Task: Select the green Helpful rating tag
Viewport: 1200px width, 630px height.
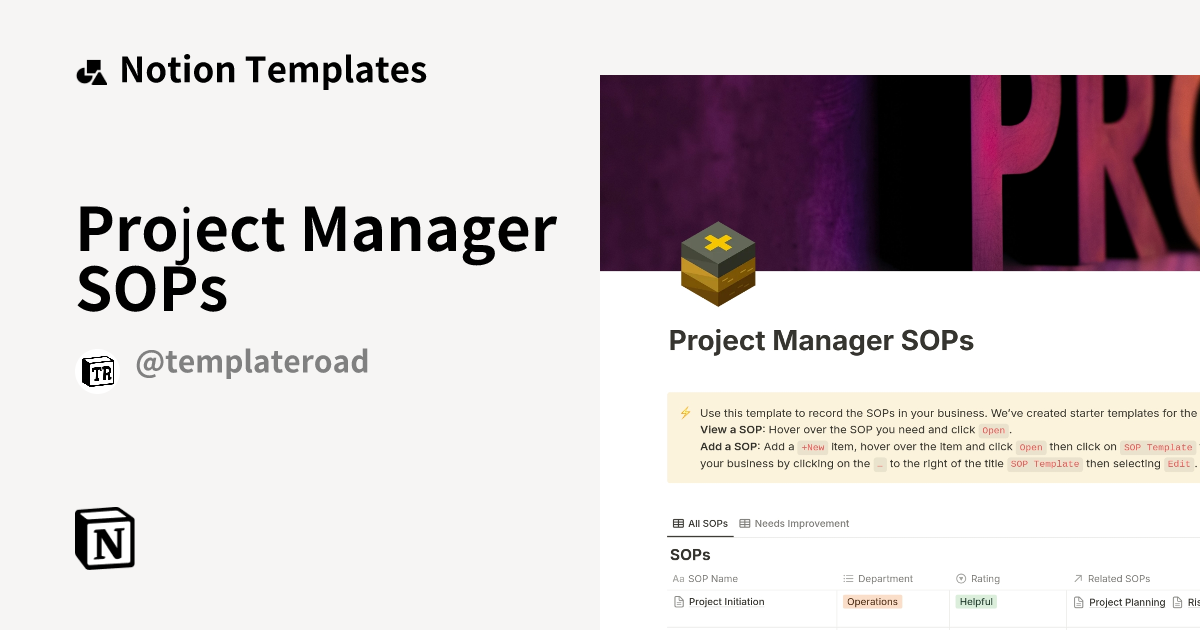Action: click(x=975, y=601)
